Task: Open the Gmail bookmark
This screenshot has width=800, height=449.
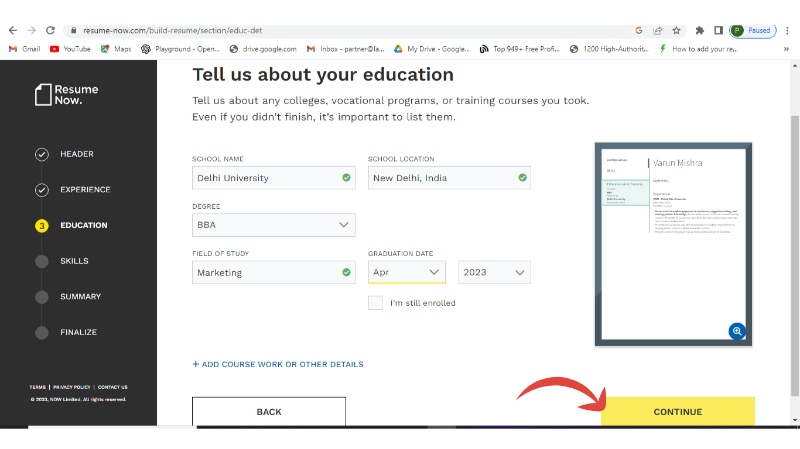Action: point(24,48)
